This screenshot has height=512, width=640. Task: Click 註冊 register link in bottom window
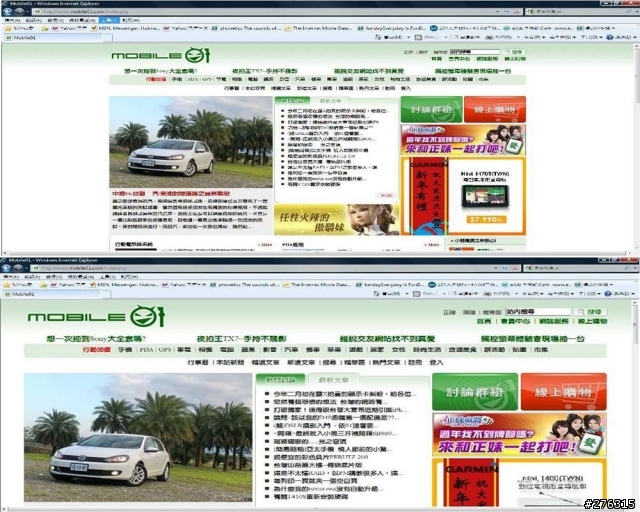pyautogui.click(x=415, y=363)
